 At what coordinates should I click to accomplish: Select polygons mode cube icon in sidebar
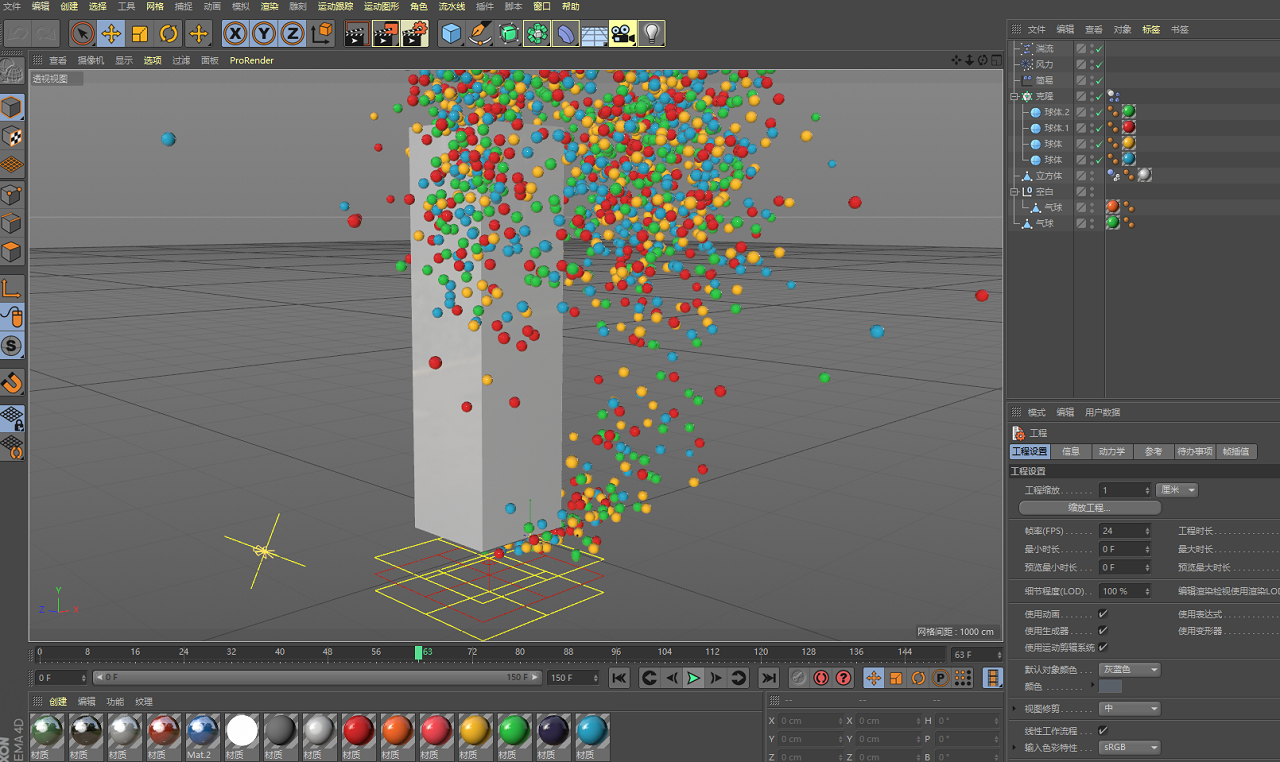coord(12,252)
